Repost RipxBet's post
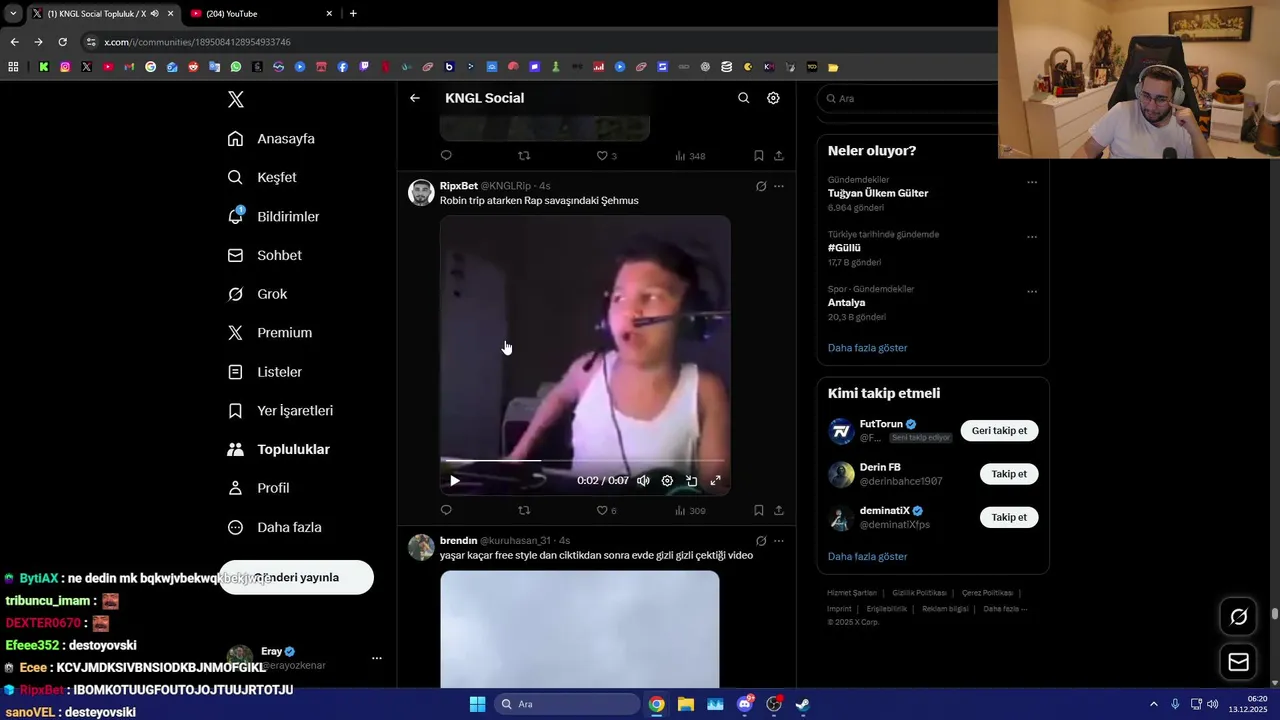1280x720 pixels. (524, 510)
